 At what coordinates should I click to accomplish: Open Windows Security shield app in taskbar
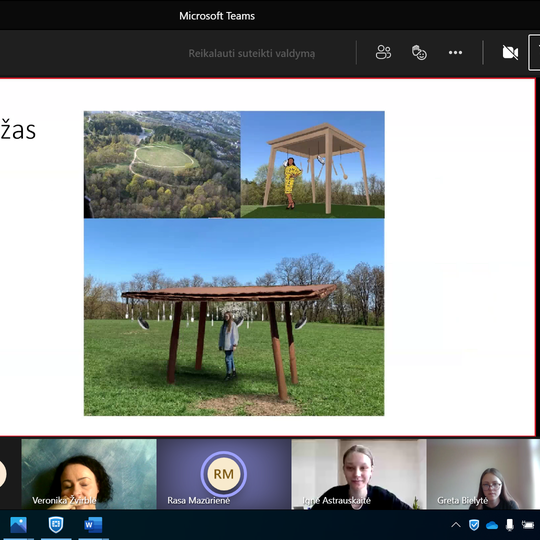pyautogui.click(x=56, y=525)
